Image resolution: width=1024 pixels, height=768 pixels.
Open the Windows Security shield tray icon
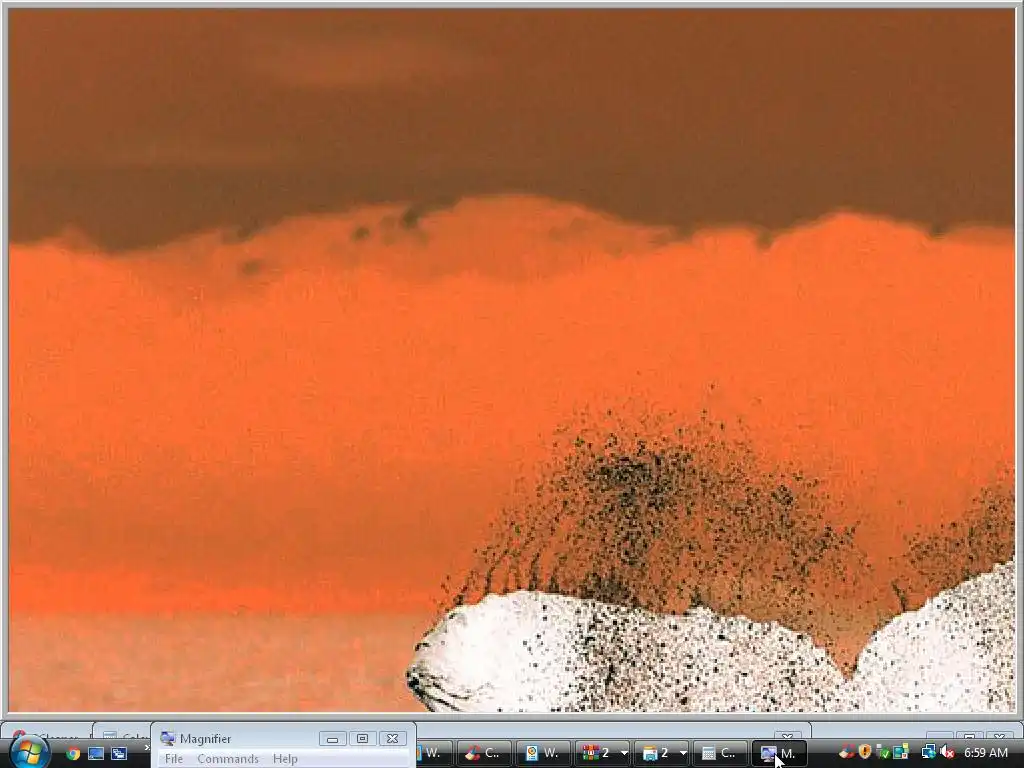(x=865, y=752)
